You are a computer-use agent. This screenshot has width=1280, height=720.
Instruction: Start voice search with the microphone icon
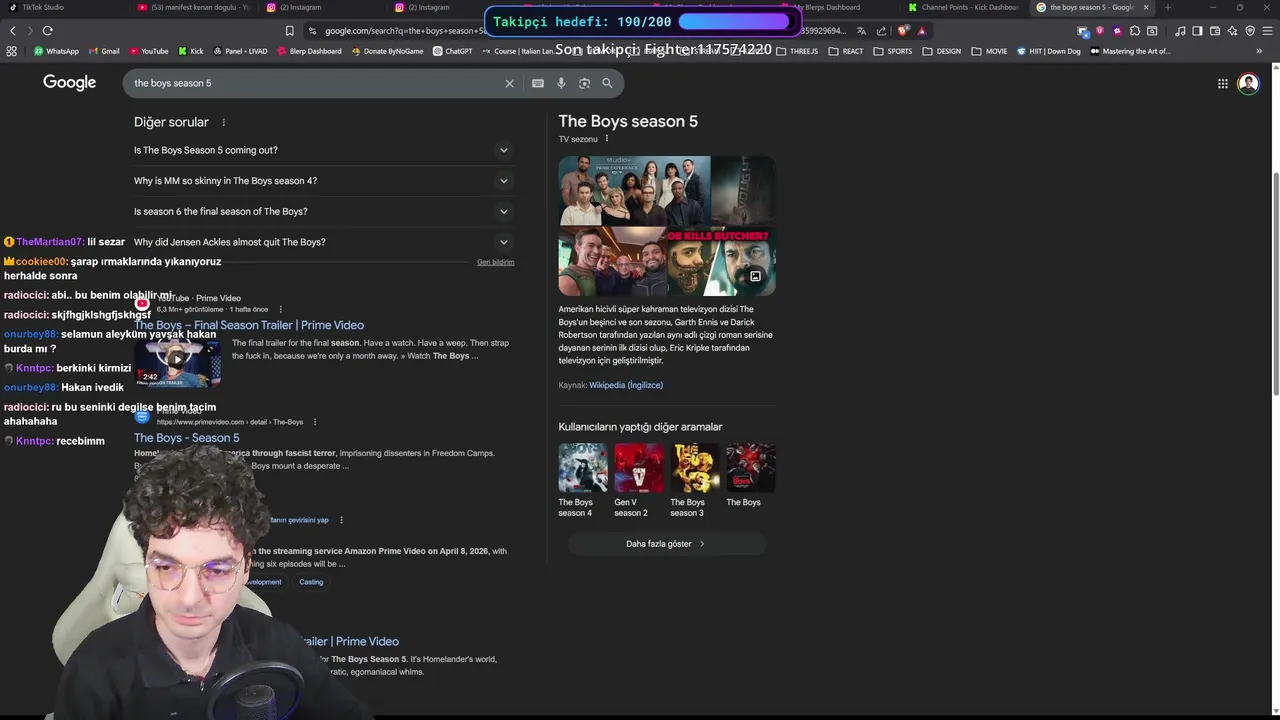(561, 83)
